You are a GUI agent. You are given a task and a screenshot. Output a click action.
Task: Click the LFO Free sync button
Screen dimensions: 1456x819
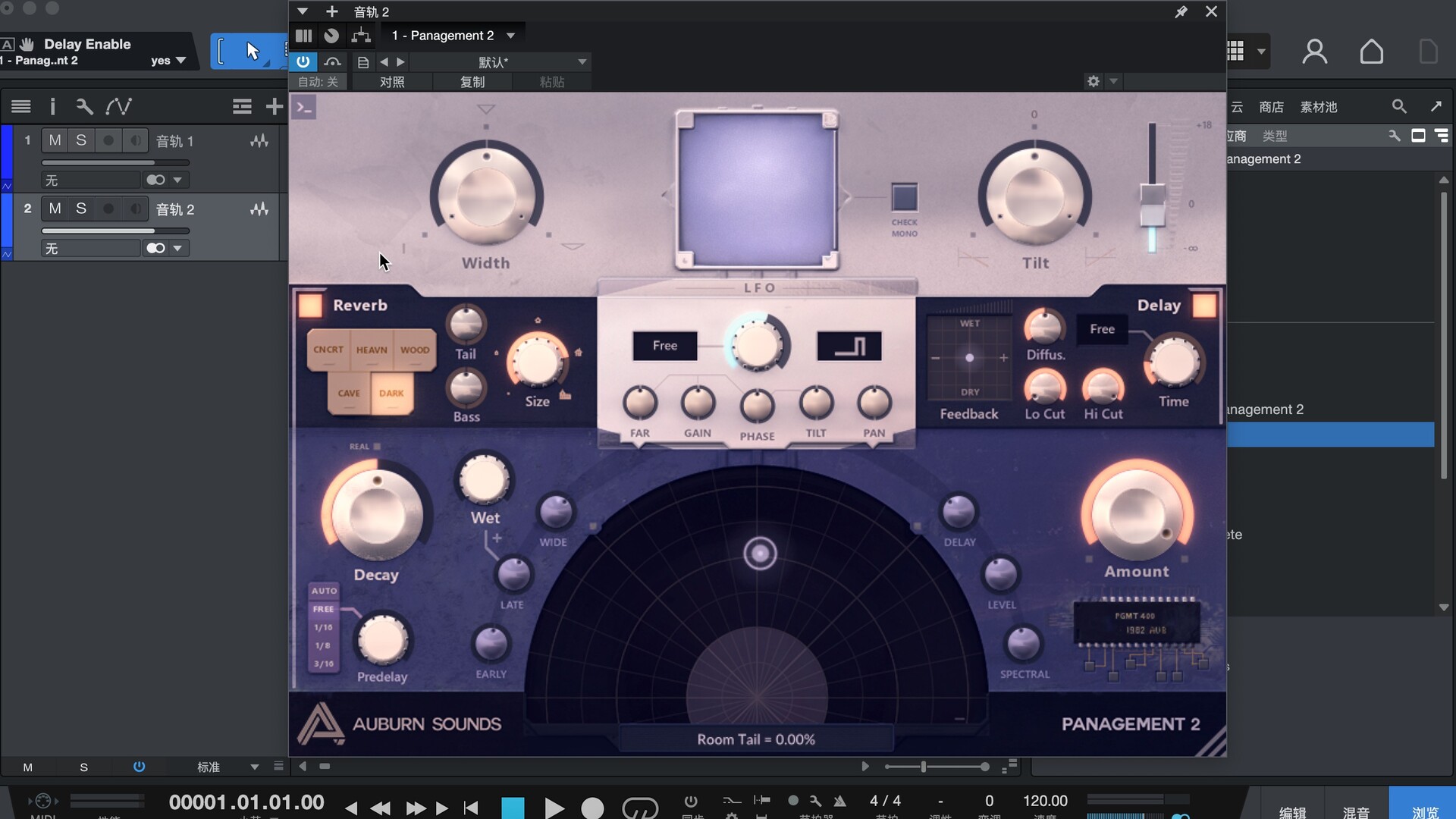pos(665,346)
